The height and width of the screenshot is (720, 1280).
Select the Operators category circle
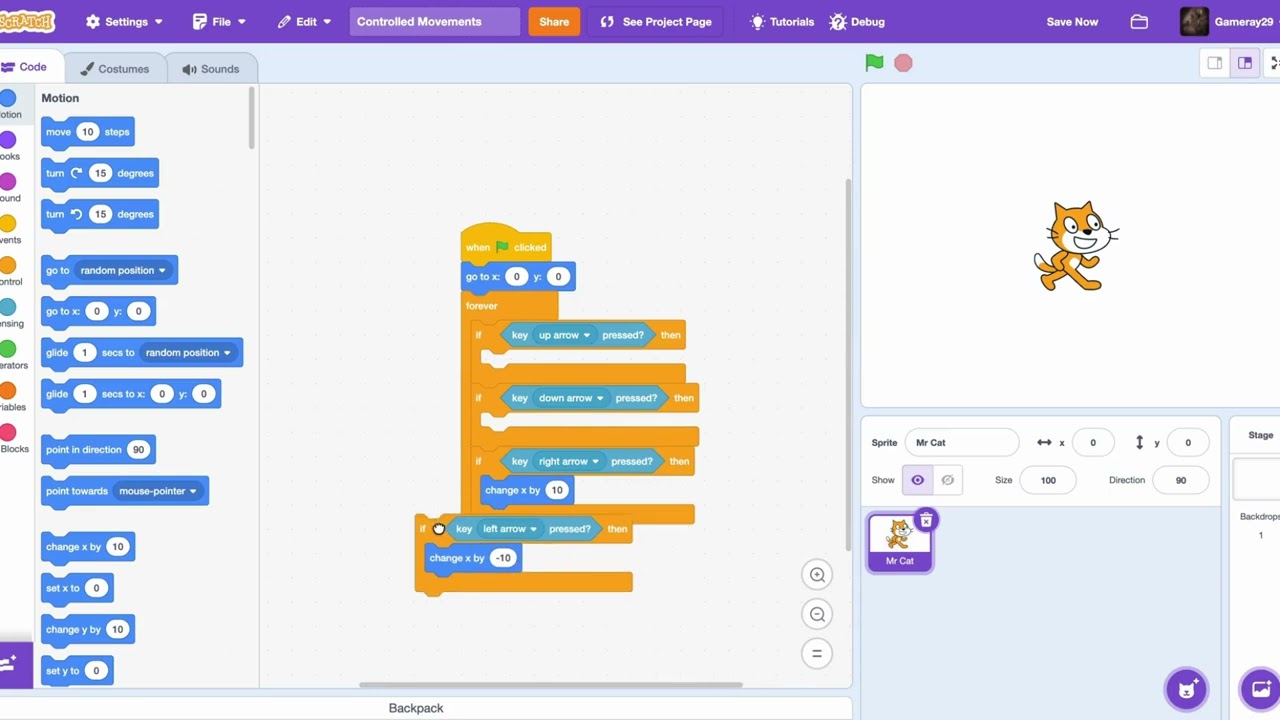point(8,349)
